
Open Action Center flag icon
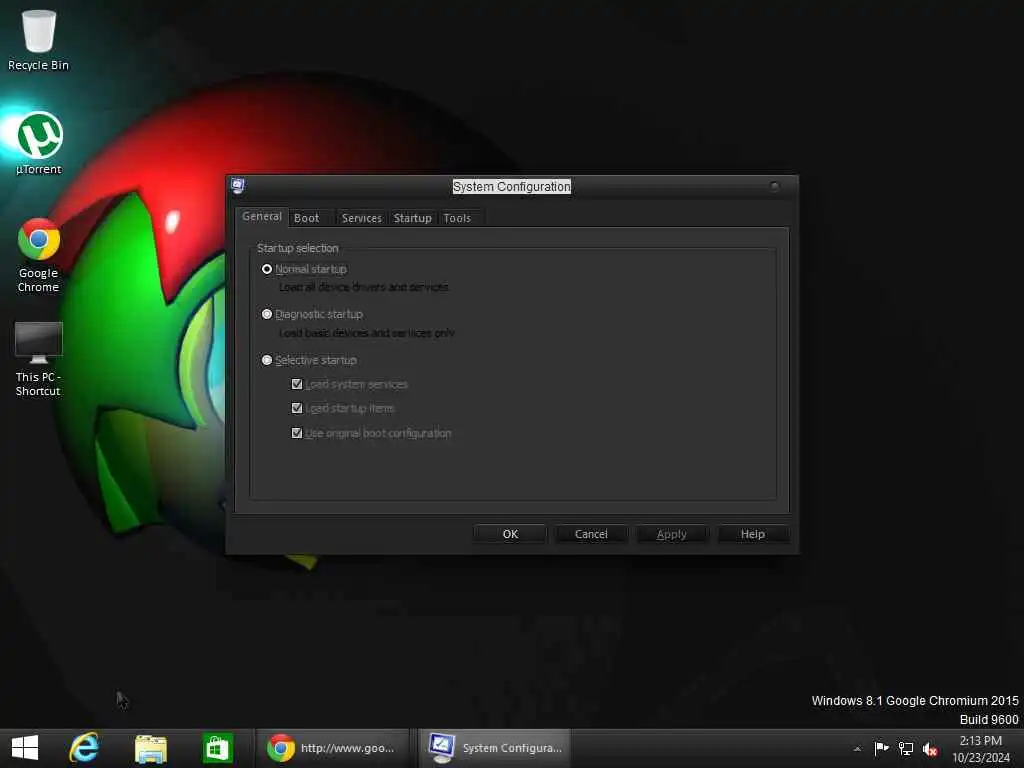point(882,748)
